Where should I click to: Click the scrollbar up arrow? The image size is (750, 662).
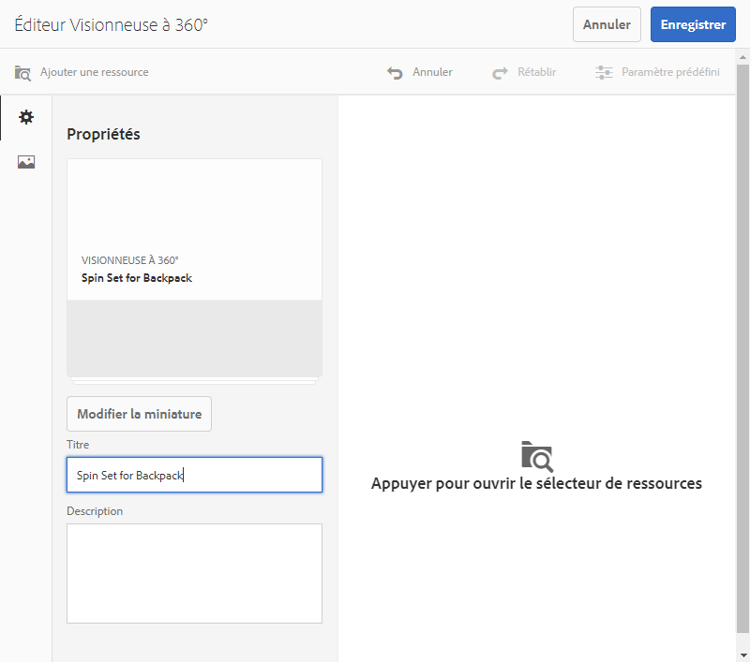click(742, 57)
